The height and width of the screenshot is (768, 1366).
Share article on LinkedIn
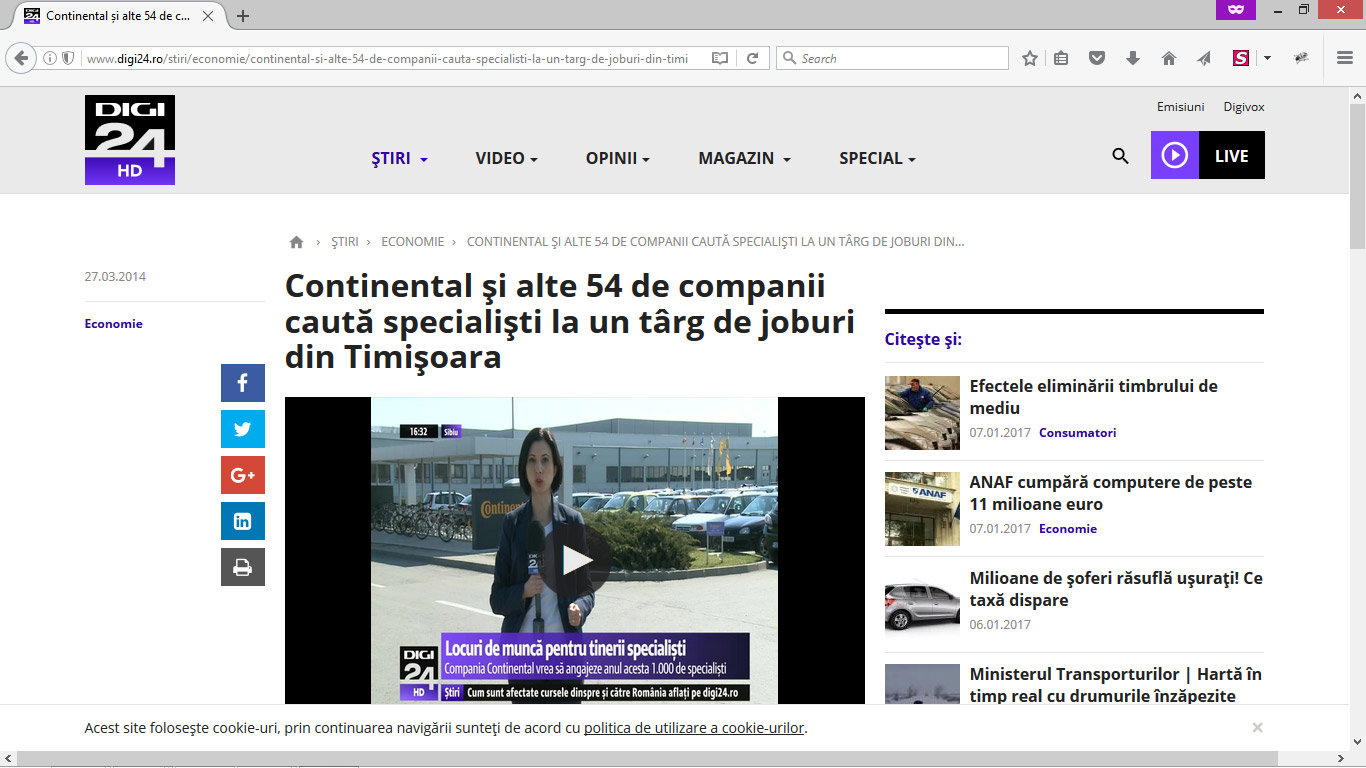tap(243, 521)
